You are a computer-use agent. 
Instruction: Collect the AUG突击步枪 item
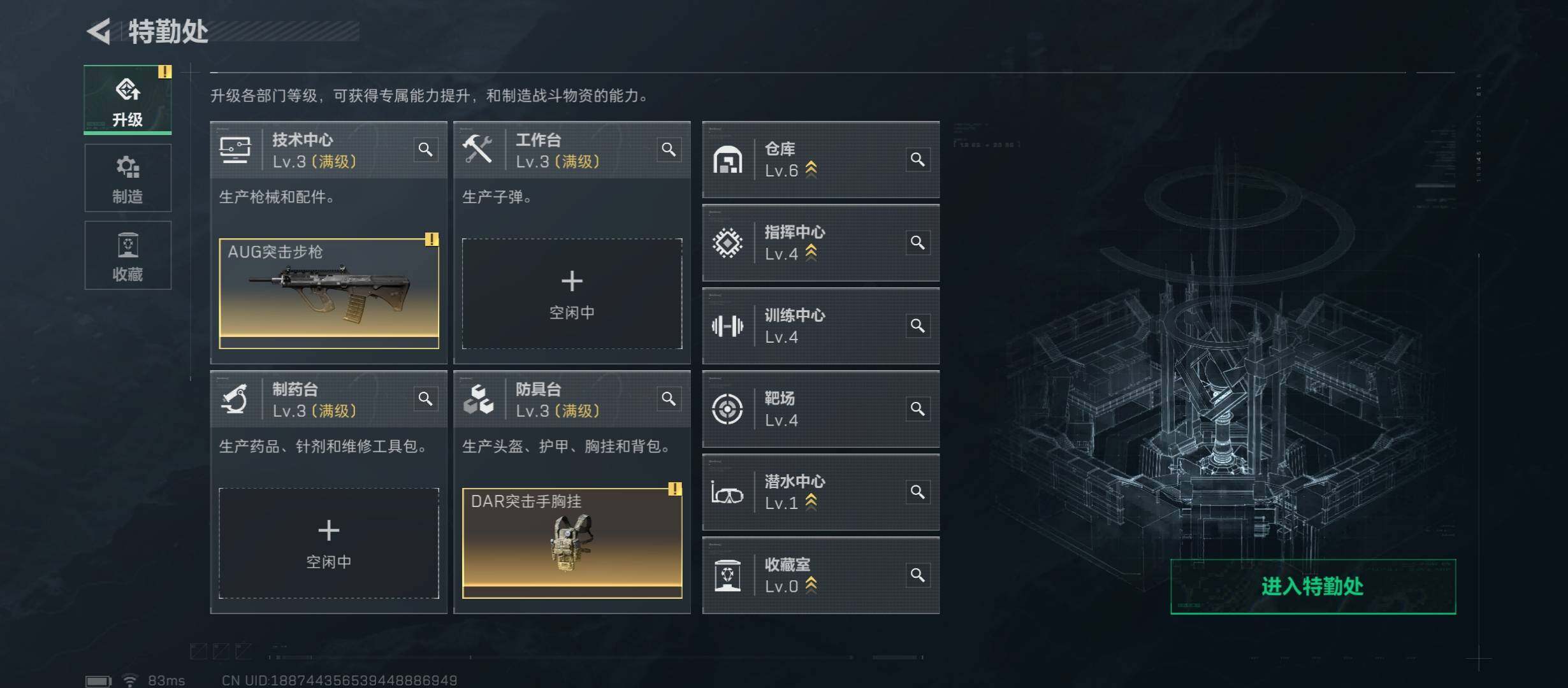pyautogui.click(x=329, y=294)
